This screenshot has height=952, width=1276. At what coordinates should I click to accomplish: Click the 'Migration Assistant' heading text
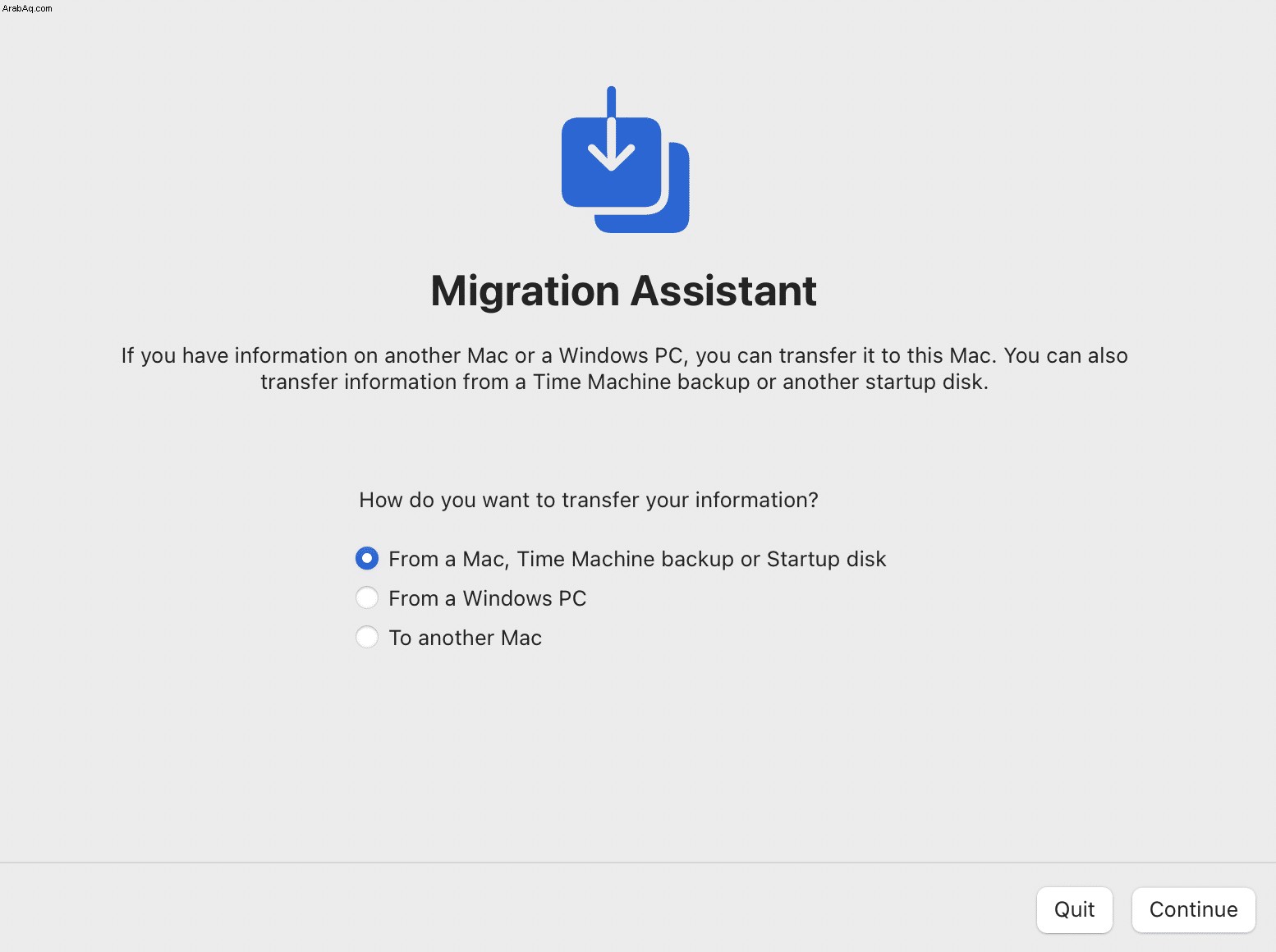coord(624,291)
